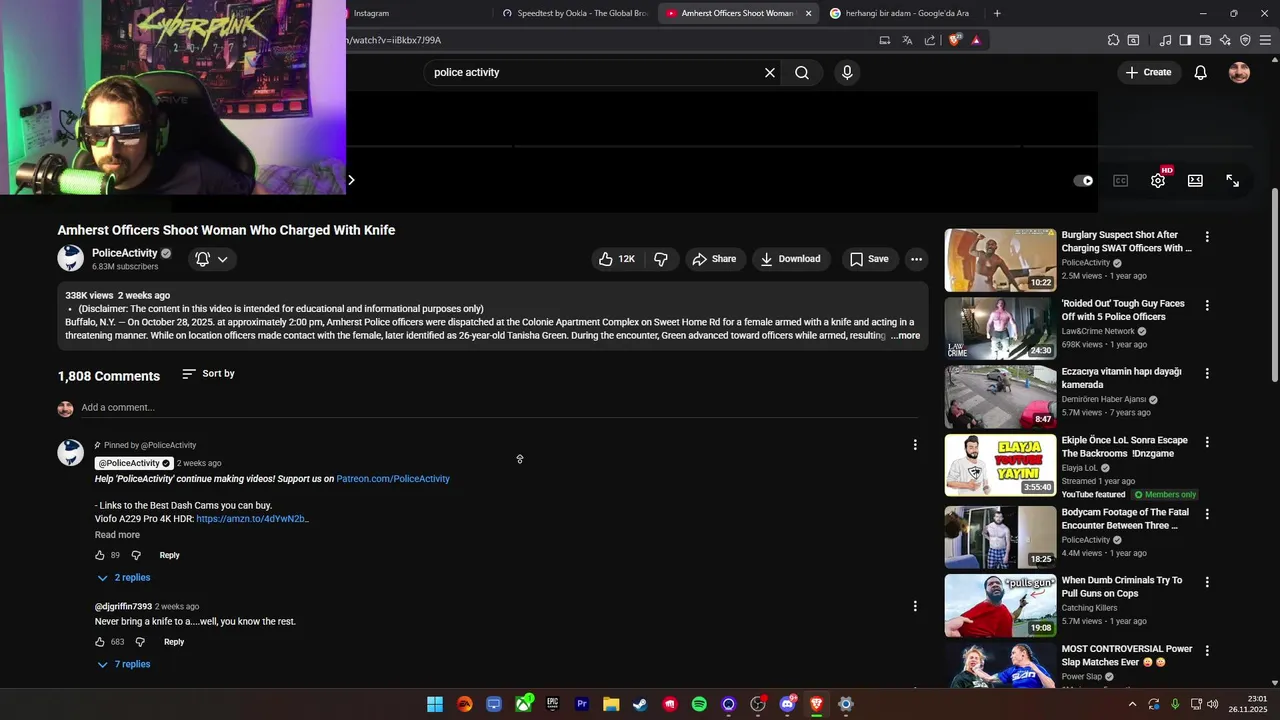Switch to theater mode
Image resolution: width=1280 pixels, height=720 pixels.
click(x=1195, y=181)
